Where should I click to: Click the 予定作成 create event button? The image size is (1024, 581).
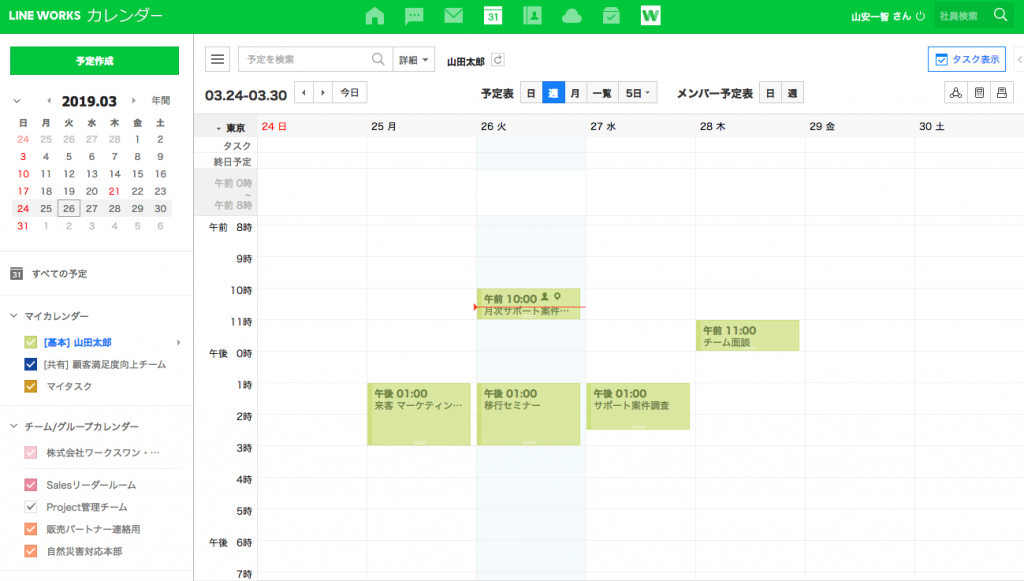point(94,61)
